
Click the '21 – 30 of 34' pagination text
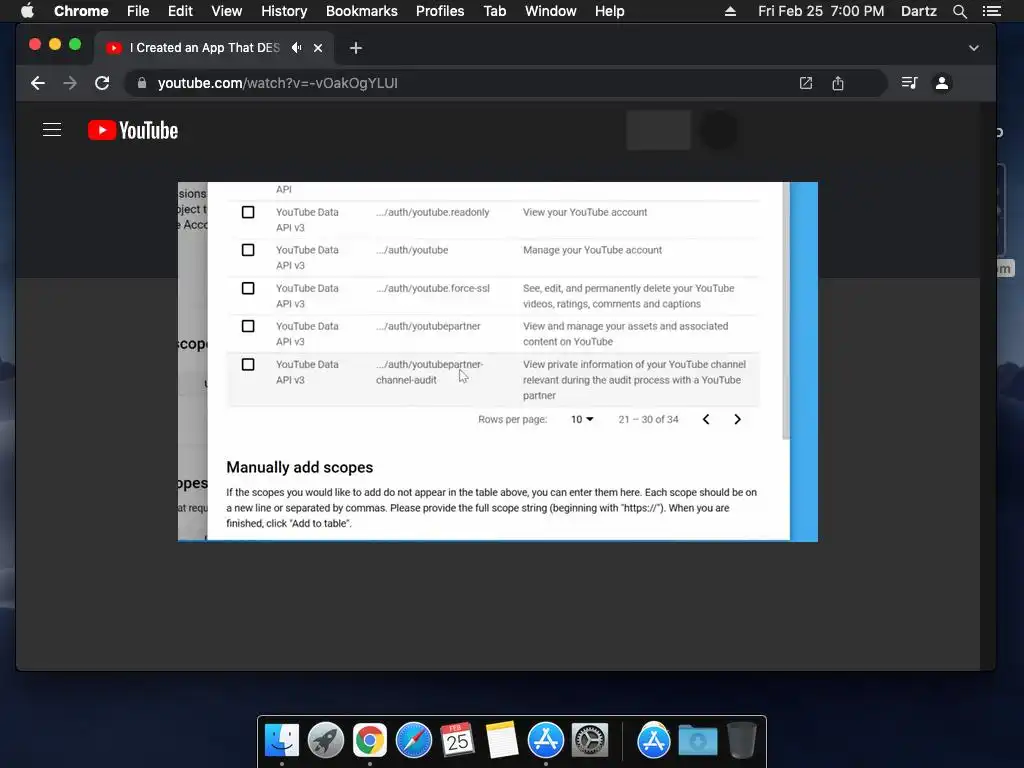(648, 419)
